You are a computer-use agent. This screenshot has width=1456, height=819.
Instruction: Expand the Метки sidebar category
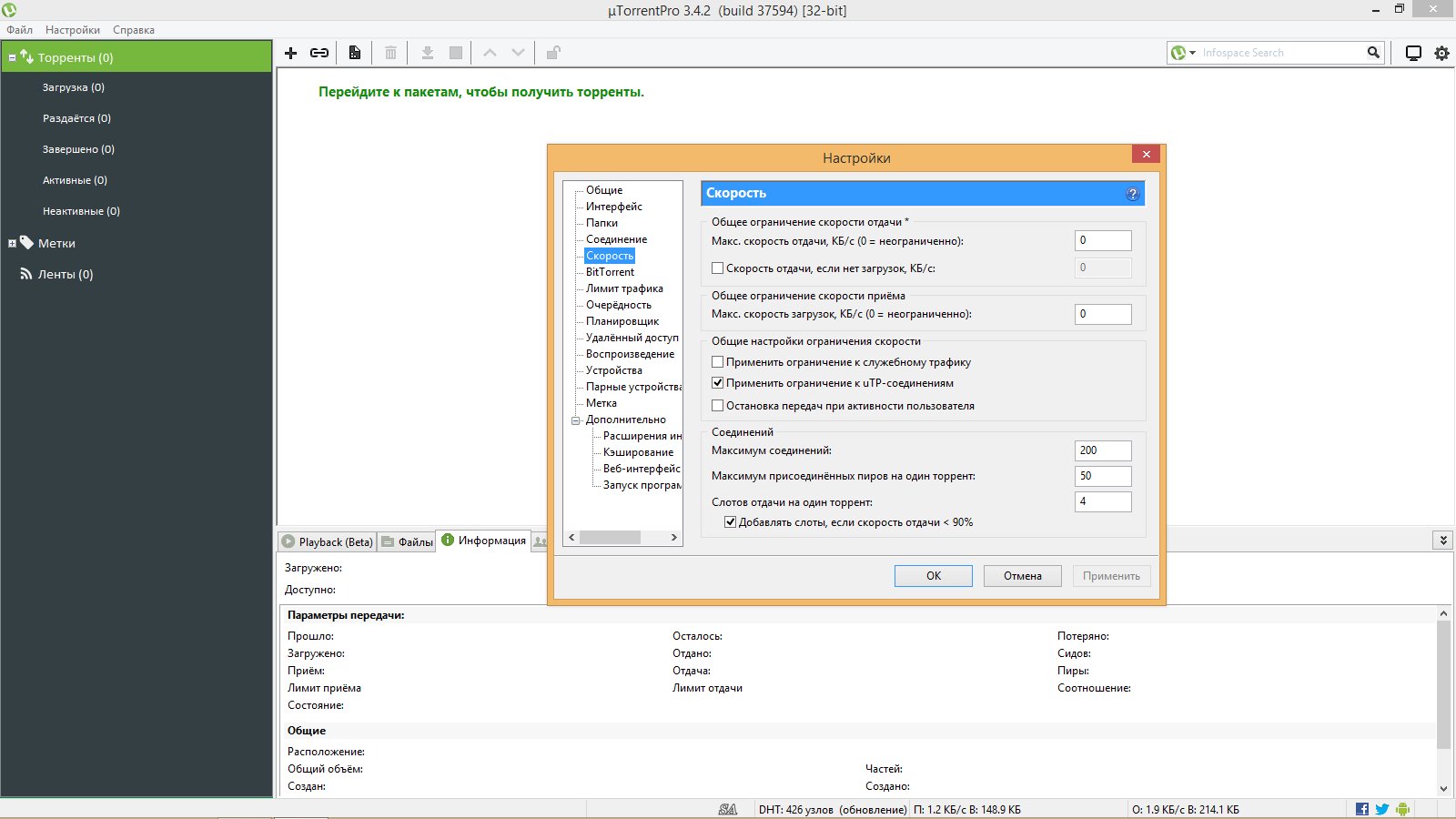(x=12, y=243)
